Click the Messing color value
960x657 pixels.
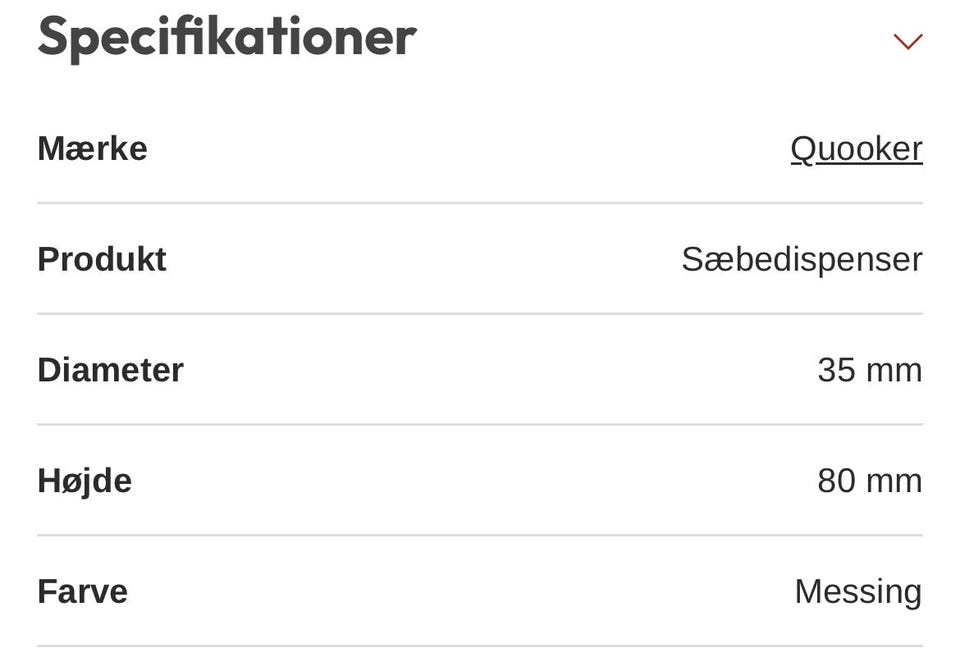(x=857, y=591)
